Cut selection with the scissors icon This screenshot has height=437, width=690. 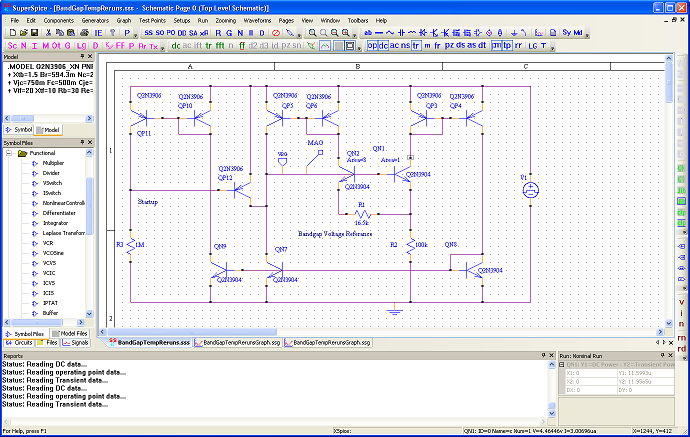[48, 33]
